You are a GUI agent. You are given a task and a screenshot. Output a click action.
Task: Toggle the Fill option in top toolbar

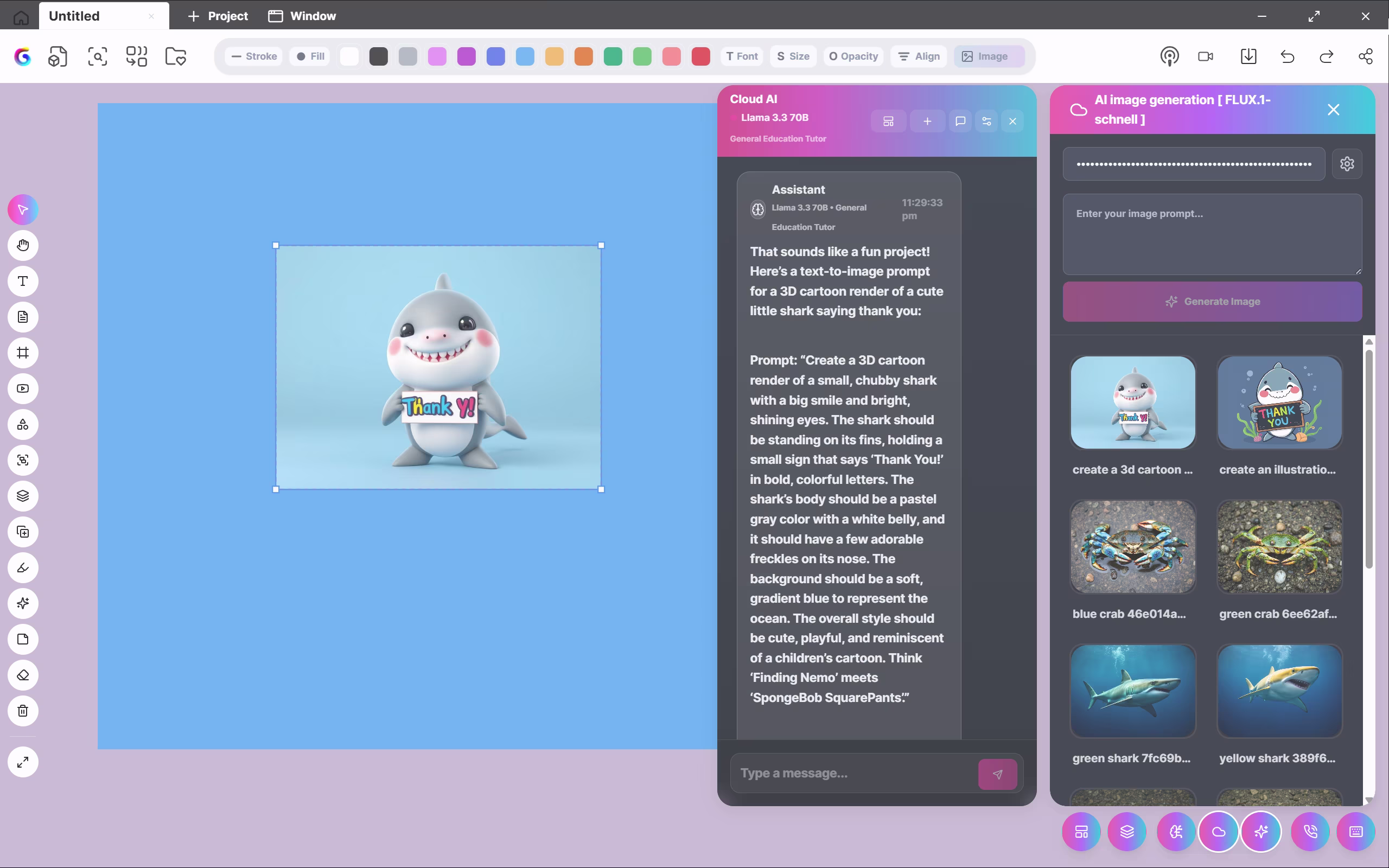(309, 56)
